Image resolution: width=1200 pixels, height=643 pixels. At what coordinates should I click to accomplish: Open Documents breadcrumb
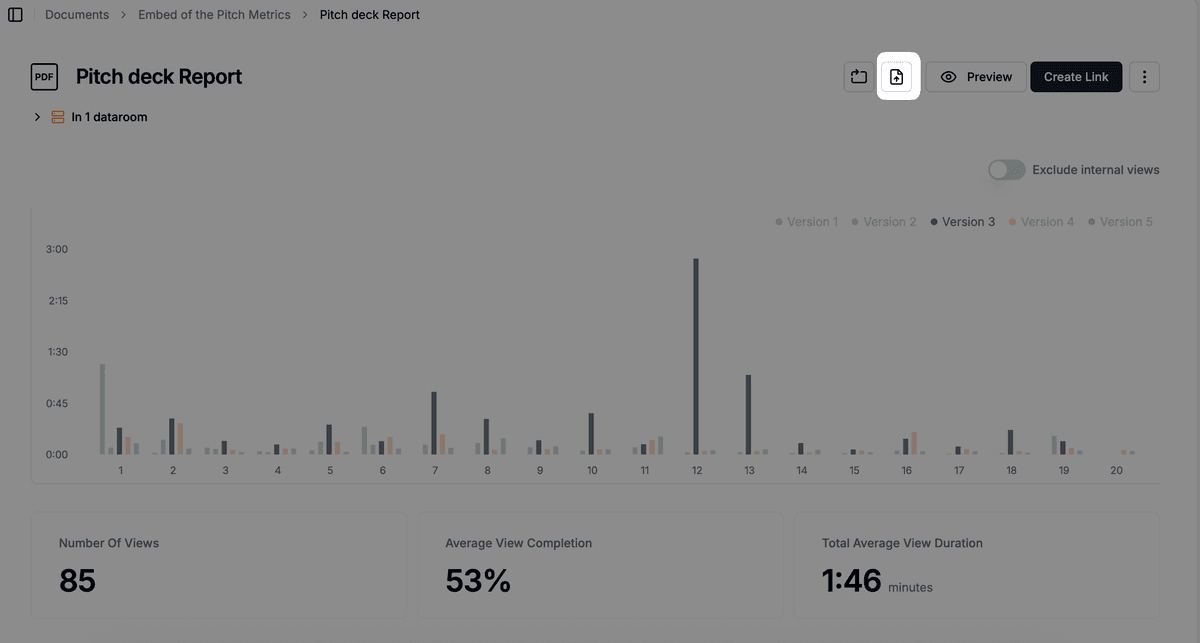click(77, 15)
